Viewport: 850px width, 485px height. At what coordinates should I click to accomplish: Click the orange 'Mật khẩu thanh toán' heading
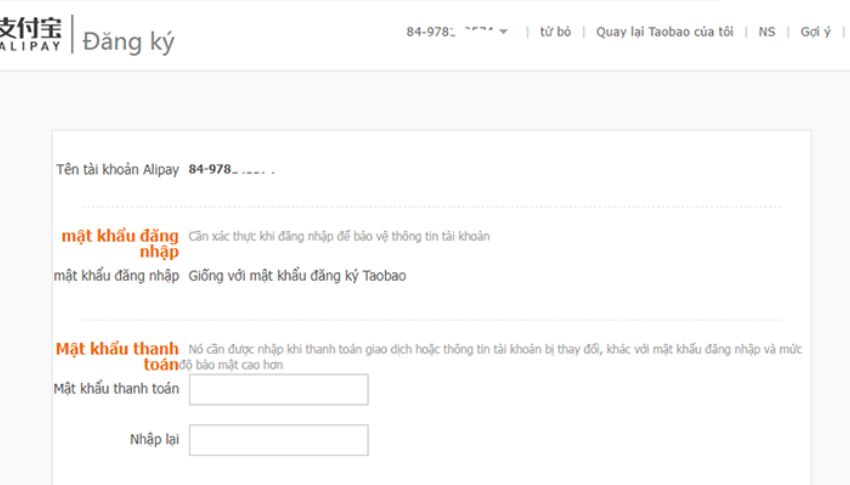tap(117, 356)
